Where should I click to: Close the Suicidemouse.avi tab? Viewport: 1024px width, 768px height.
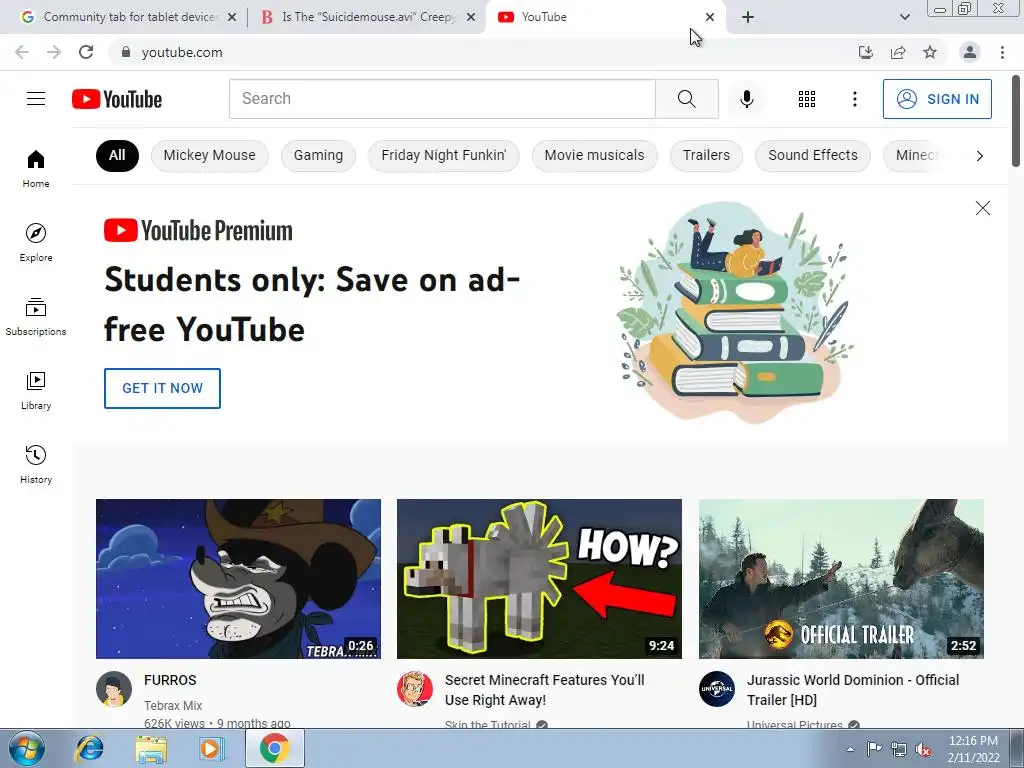pyautogui.click(x=471, y=17)
